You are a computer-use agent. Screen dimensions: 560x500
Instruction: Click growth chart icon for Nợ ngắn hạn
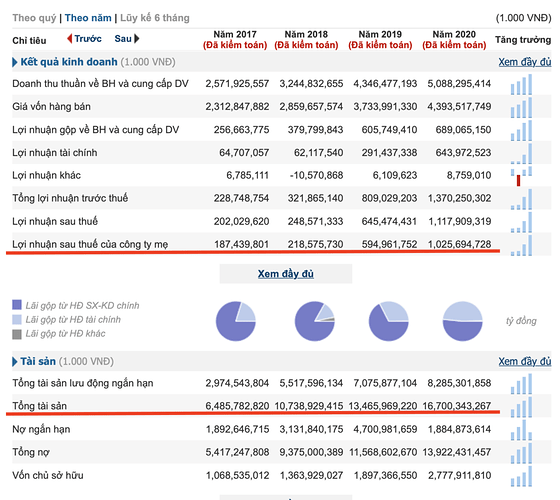point(521,430)
